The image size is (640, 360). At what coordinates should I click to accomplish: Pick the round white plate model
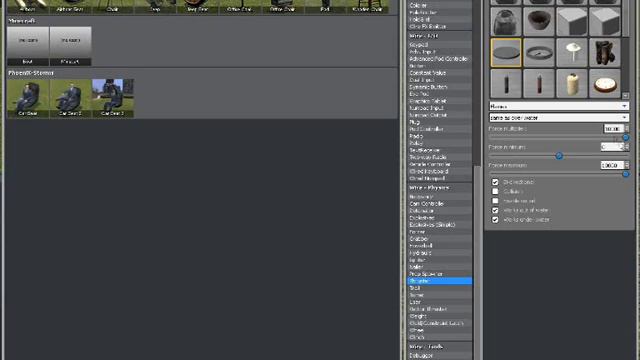pos(604,84)
